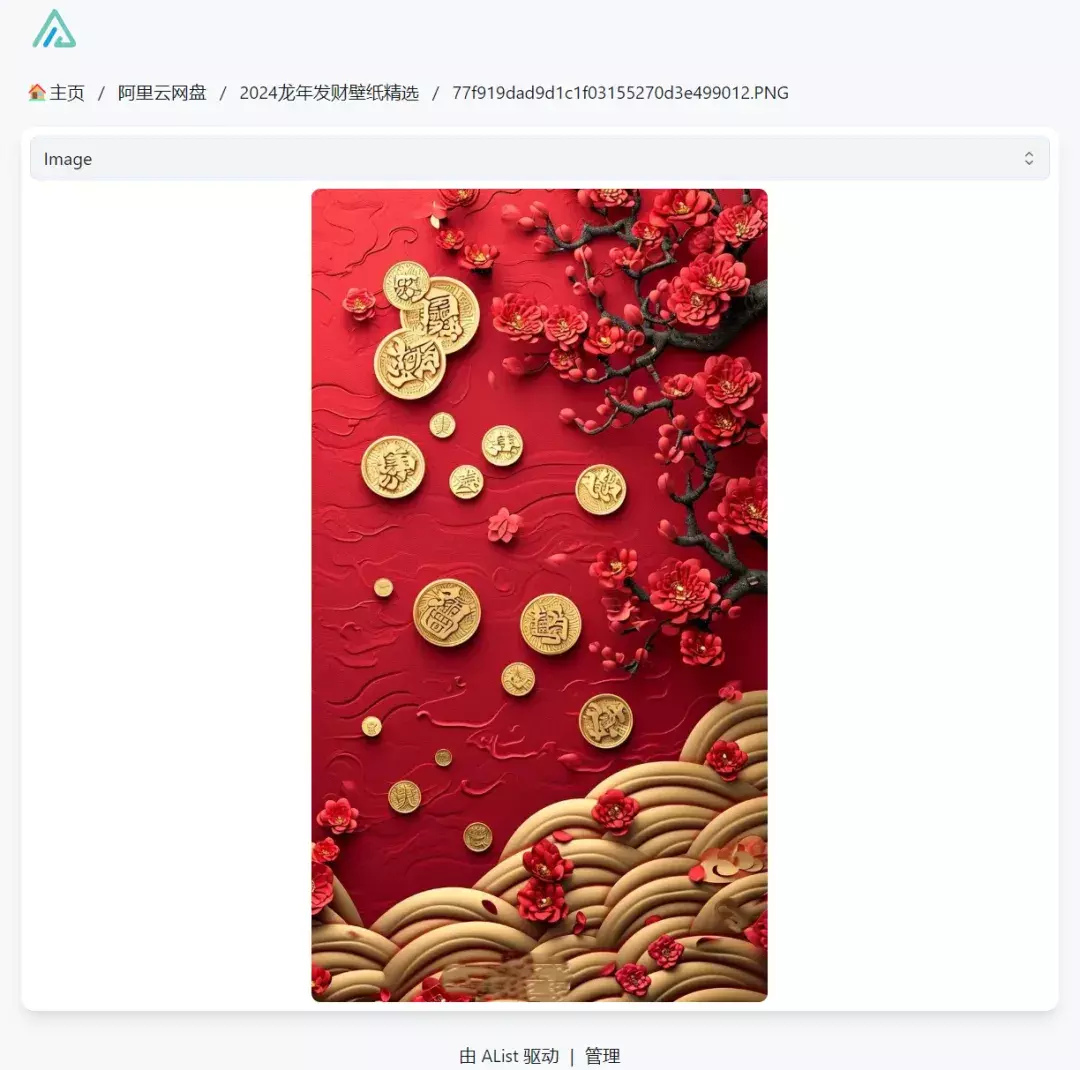
Task: Click the three overlapping gold coins cluster
Action: coord(427,329)
